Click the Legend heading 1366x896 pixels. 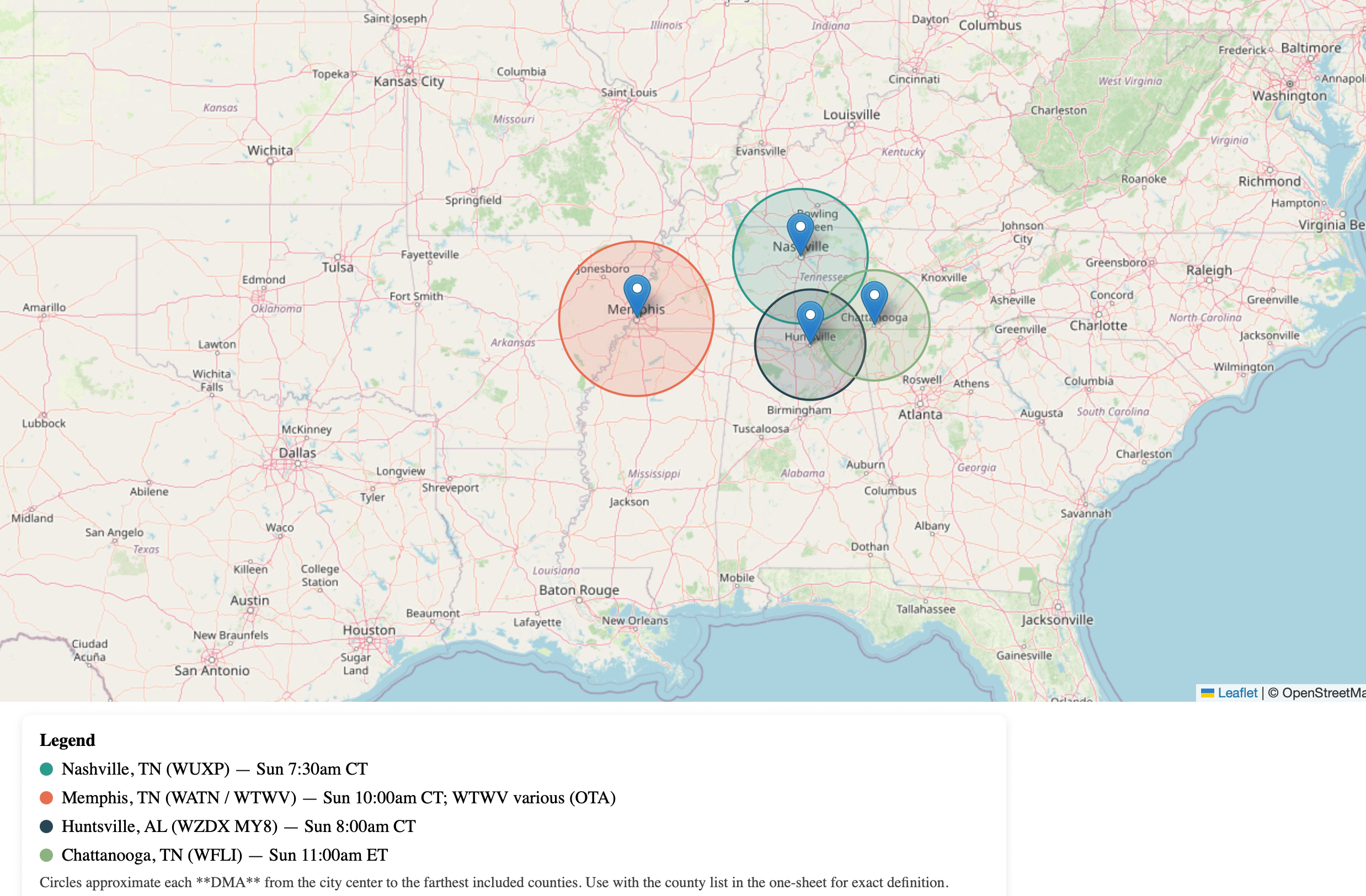[67, 740]
